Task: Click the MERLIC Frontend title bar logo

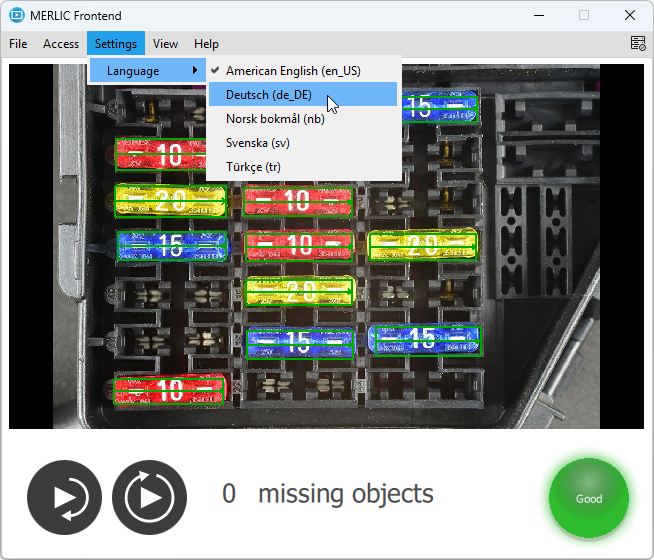Action: (x=16, y=15)
